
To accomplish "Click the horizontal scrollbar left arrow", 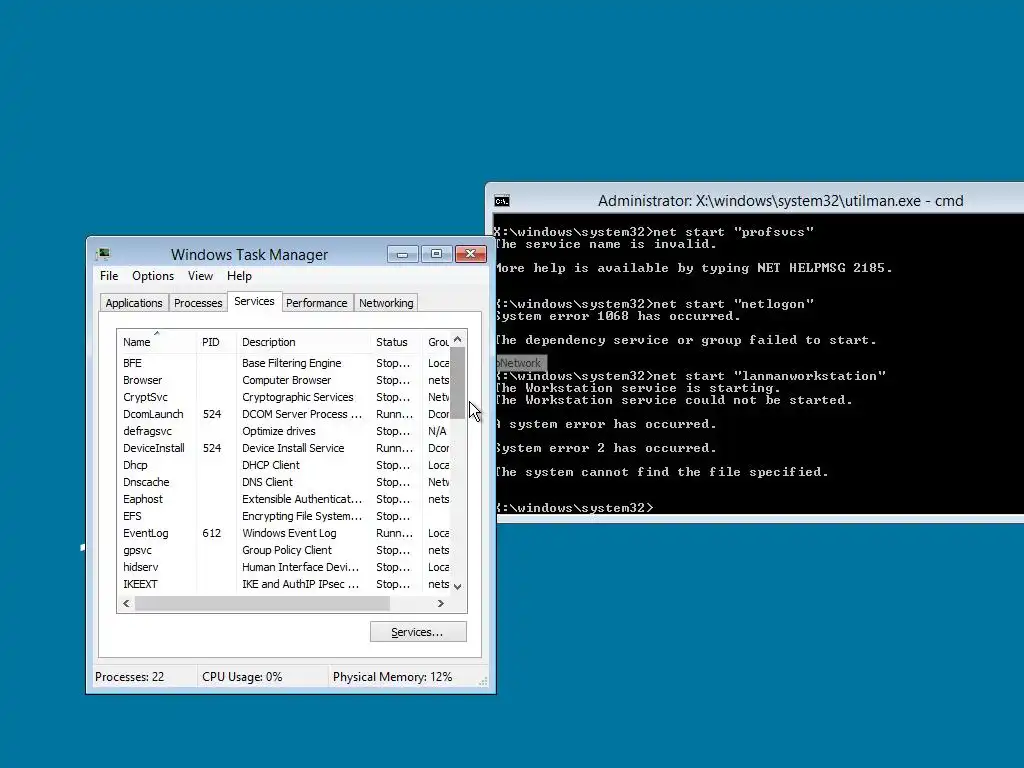I will click(127, 603).
